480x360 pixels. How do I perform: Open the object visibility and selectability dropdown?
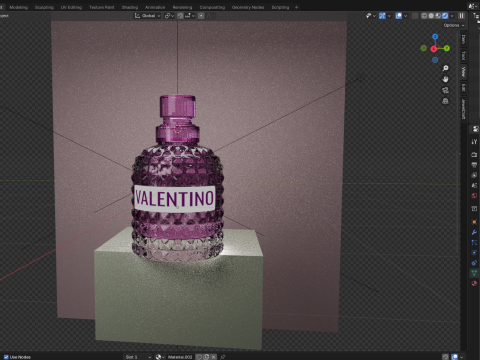click(x=370, y=16)
